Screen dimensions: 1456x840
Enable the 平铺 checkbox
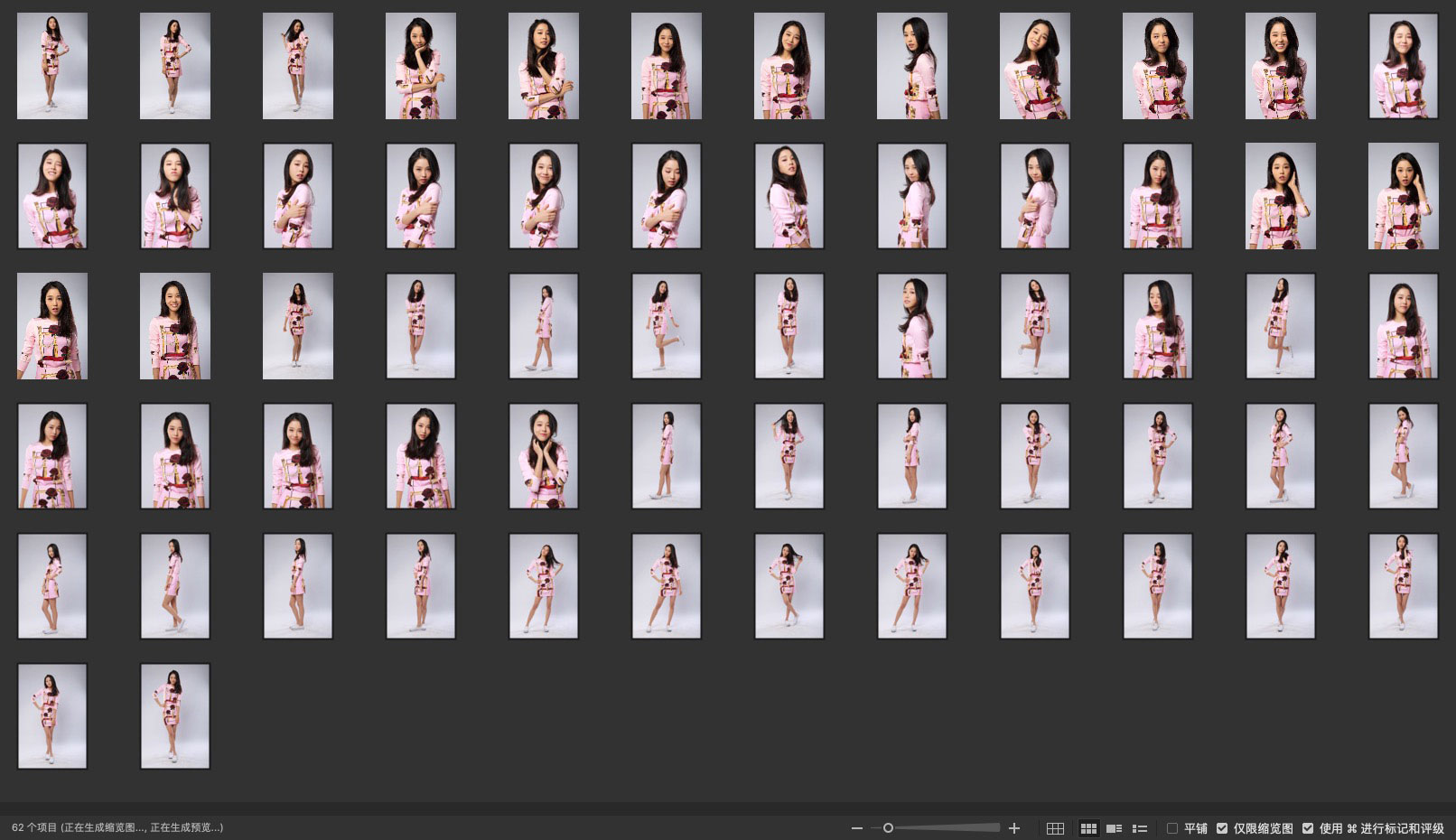tap(1172, 828)
